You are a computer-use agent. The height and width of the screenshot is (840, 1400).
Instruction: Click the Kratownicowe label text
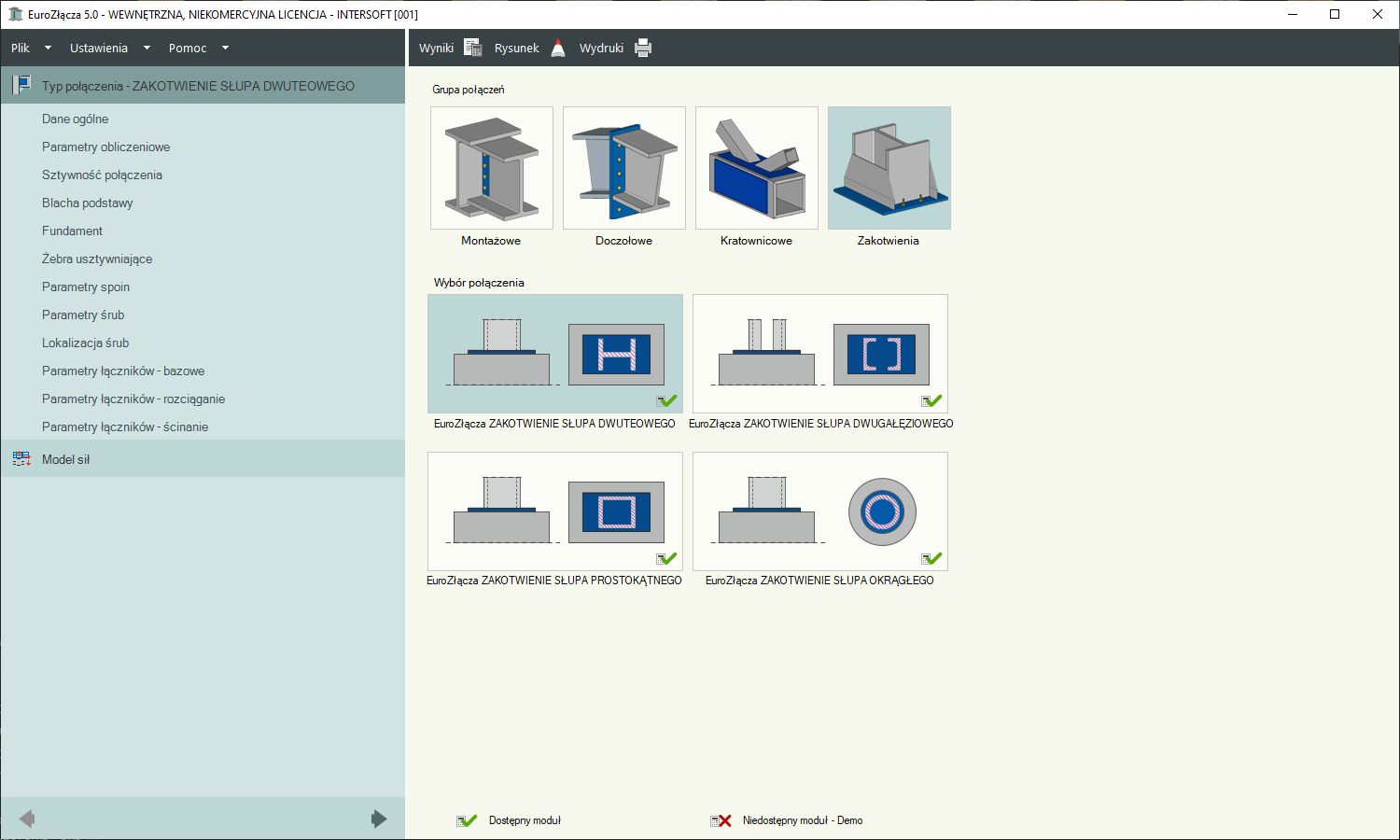click(x=756, y=241)
